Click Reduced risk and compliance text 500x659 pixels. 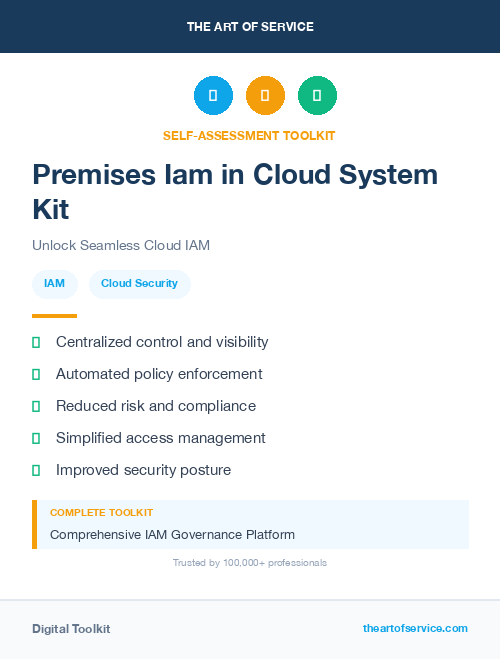156,406
